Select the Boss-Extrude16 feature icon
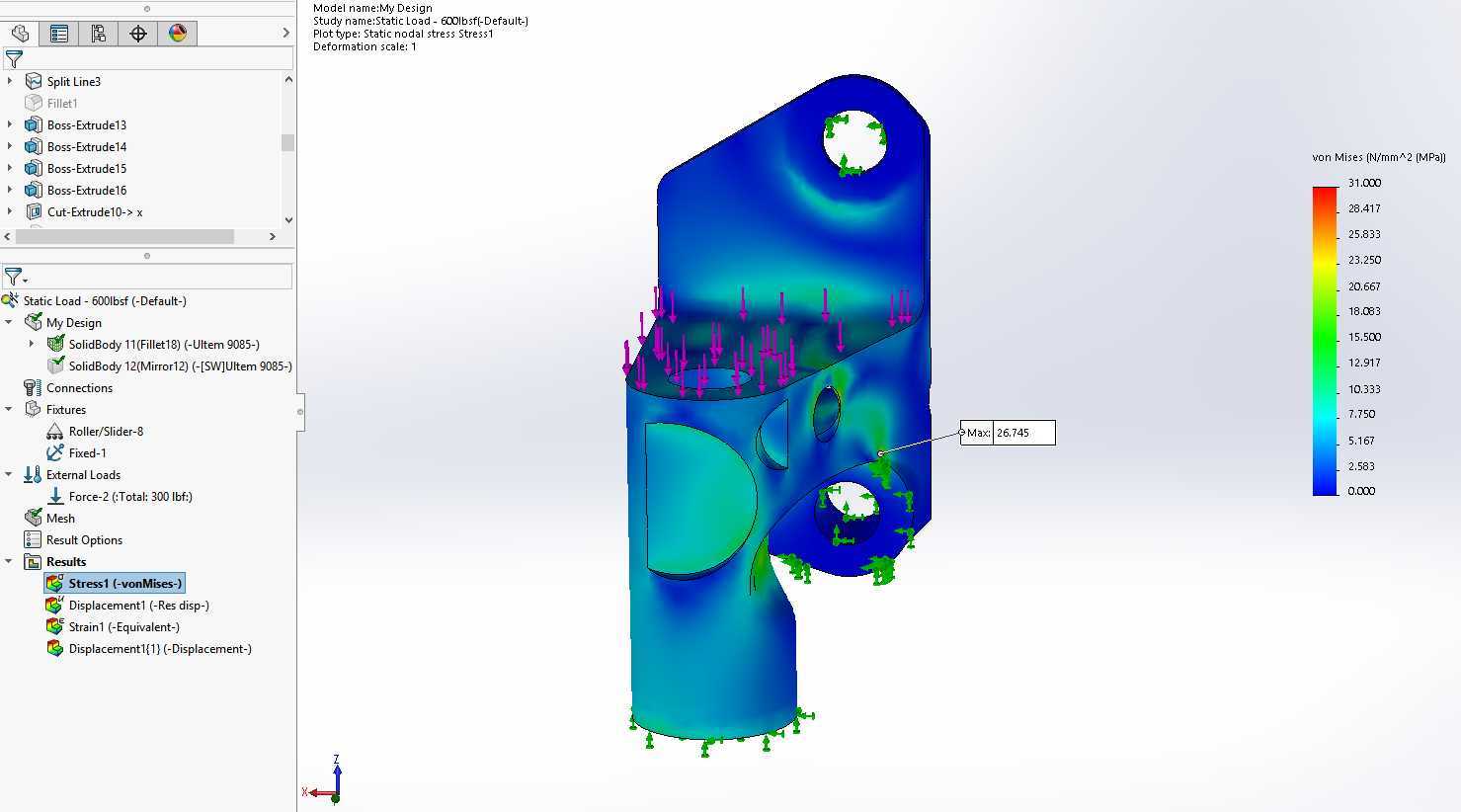The height and width of the screenshot is (812, 1461). (34, 190)
